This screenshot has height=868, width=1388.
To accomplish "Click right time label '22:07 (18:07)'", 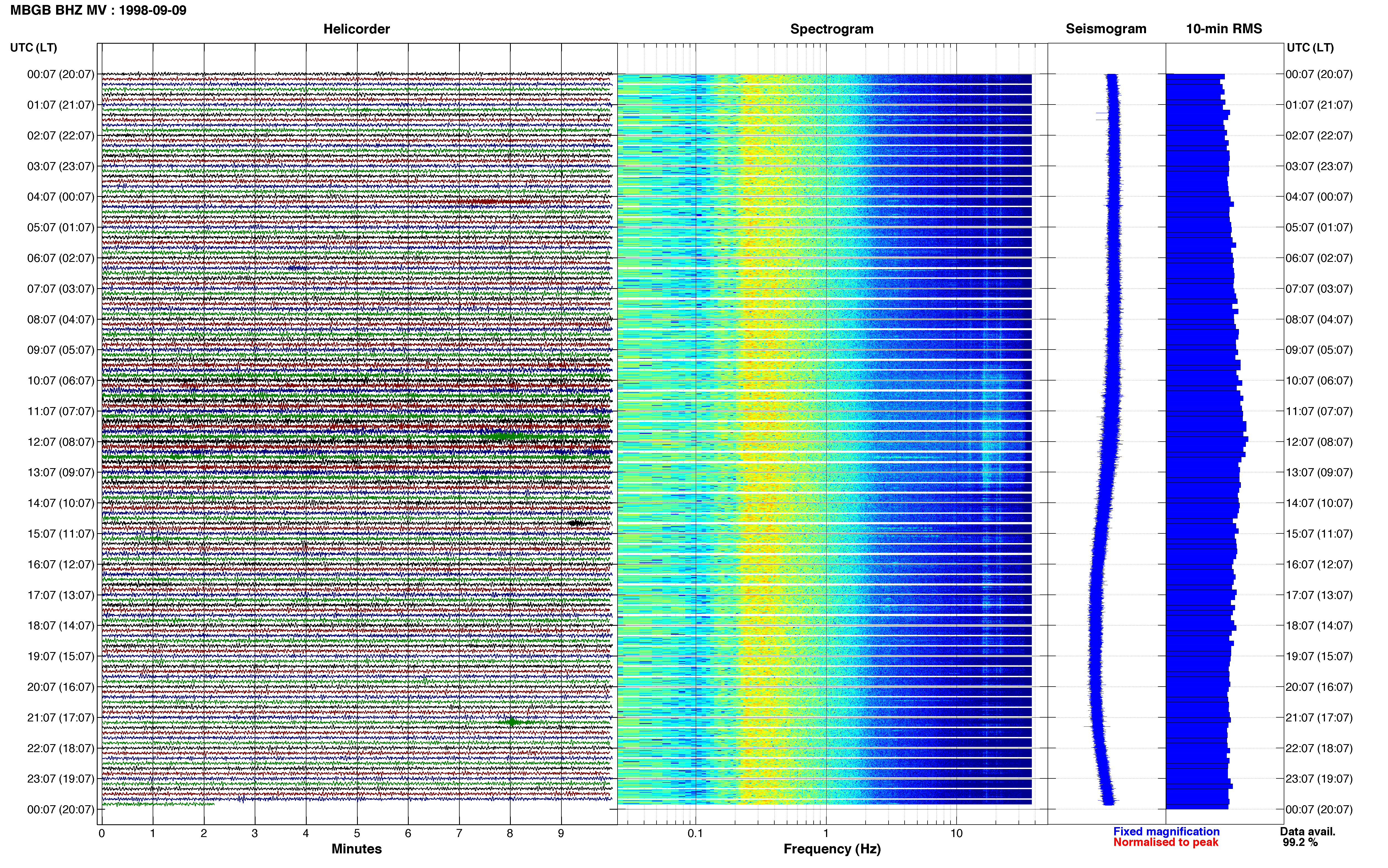I will (1319, 748).
